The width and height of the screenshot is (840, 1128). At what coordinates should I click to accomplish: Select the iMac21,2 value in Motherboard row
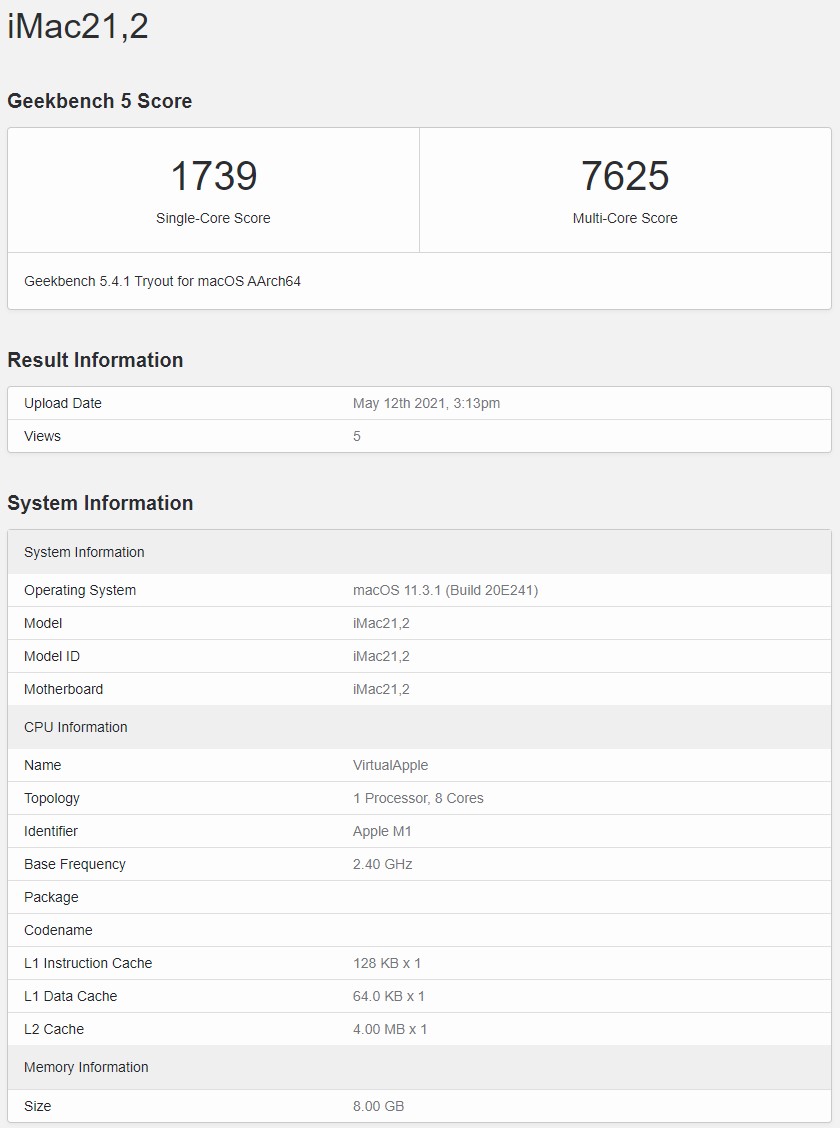tap(381, 689)
